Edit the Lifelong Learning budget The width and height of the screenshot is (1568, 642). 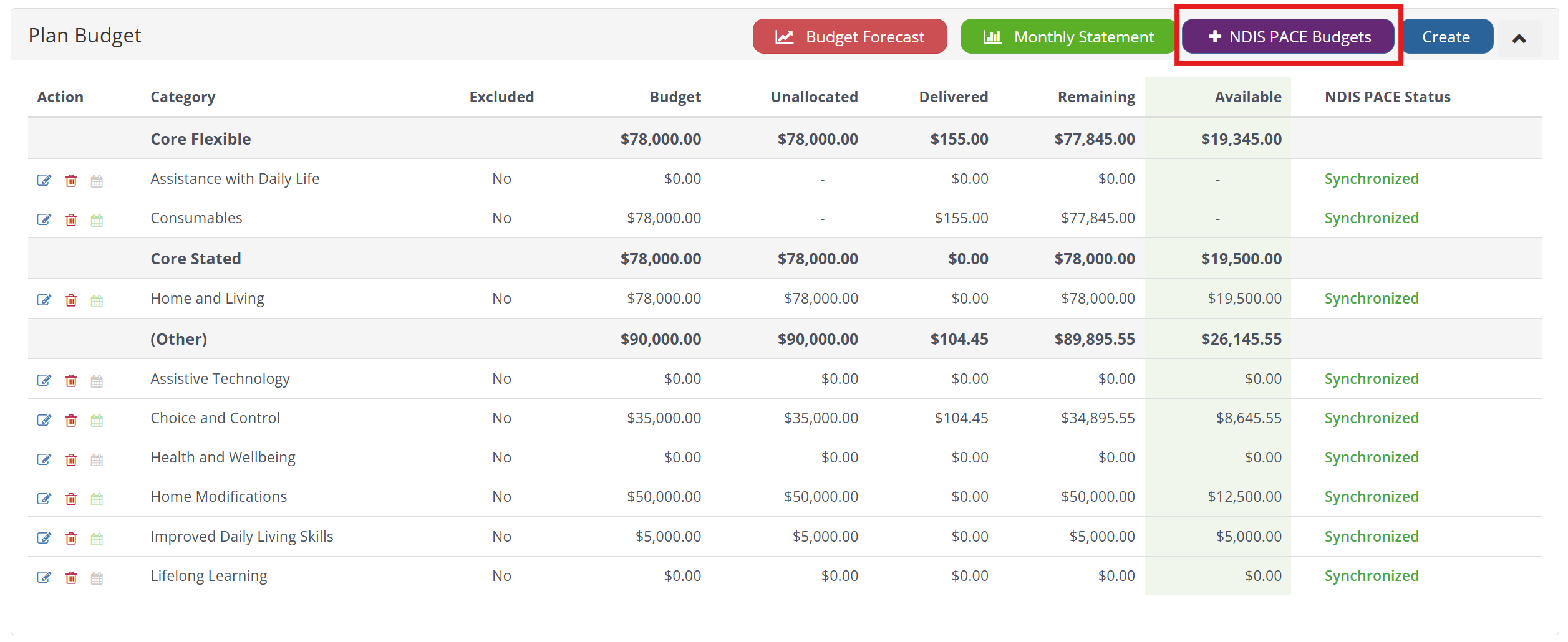click(x=44, y=578)
